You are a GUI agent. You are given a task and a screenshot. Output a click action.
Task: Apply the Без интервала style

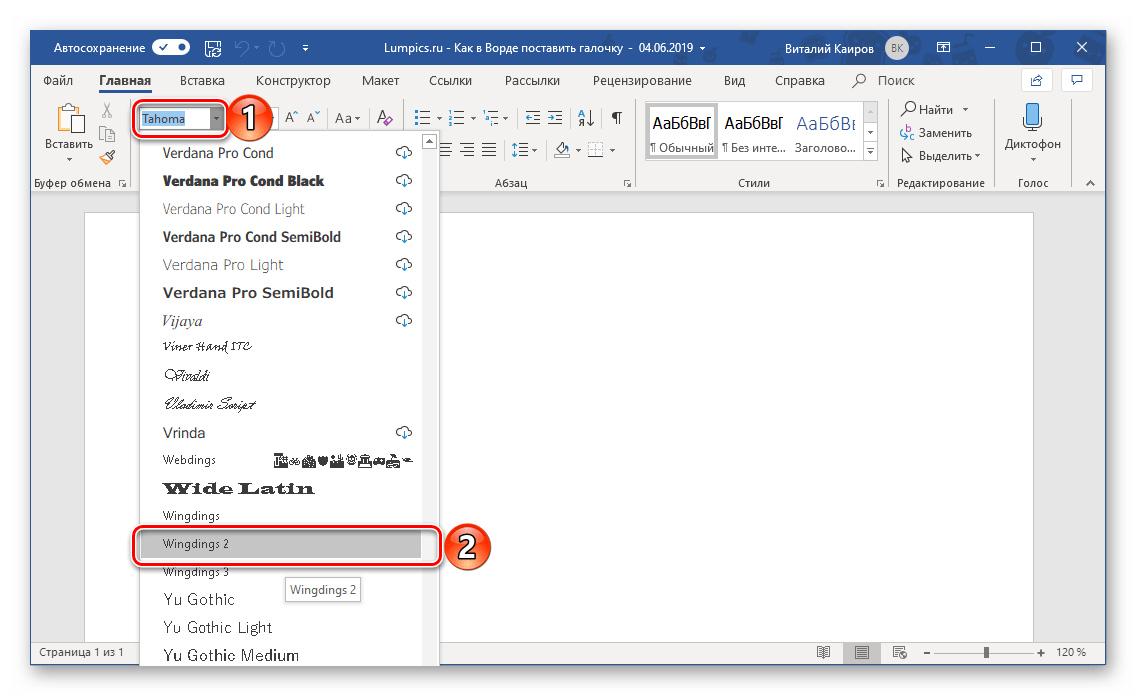pyautogui.click(x=754, y=133)
